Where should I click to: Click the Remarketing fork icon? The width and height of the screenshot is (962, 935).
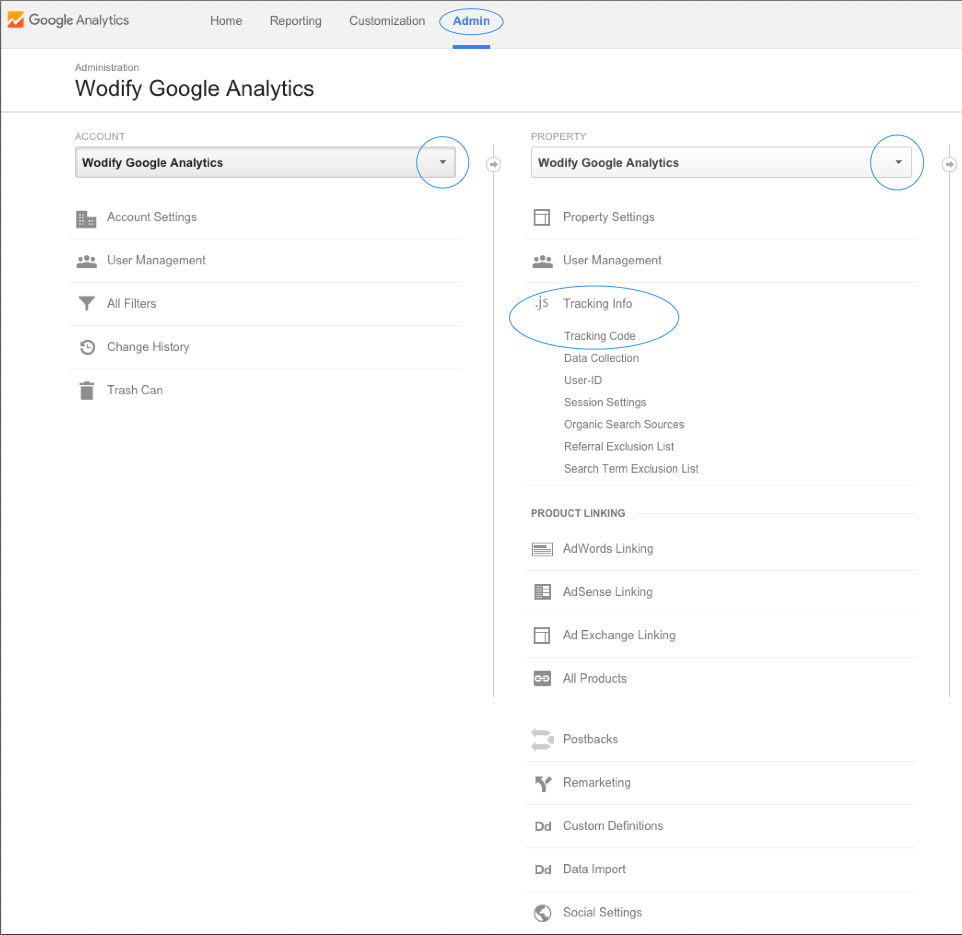point(543,783)
